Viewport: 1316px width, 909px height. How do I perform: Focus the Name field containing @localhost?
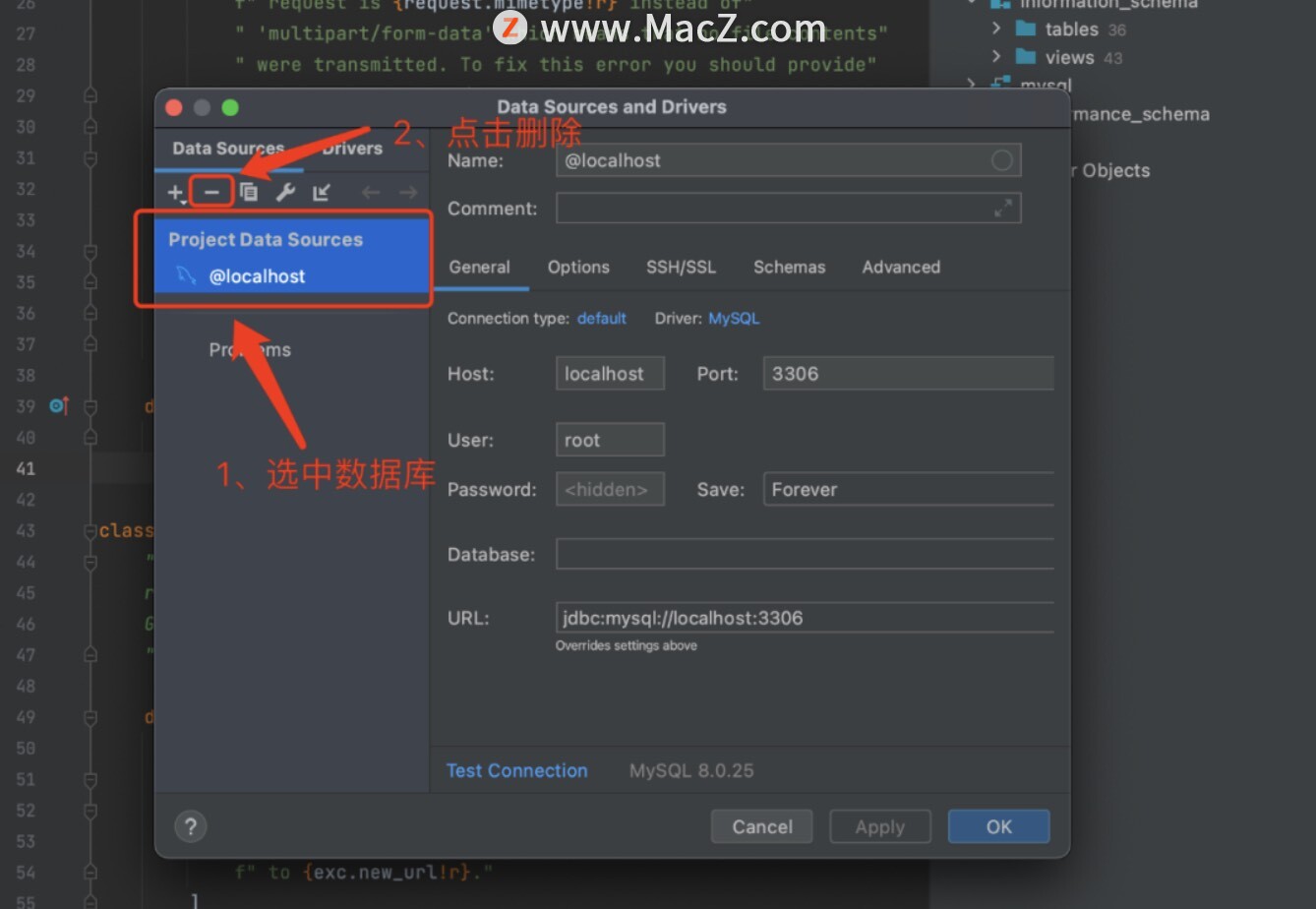[x=788, y=160]
